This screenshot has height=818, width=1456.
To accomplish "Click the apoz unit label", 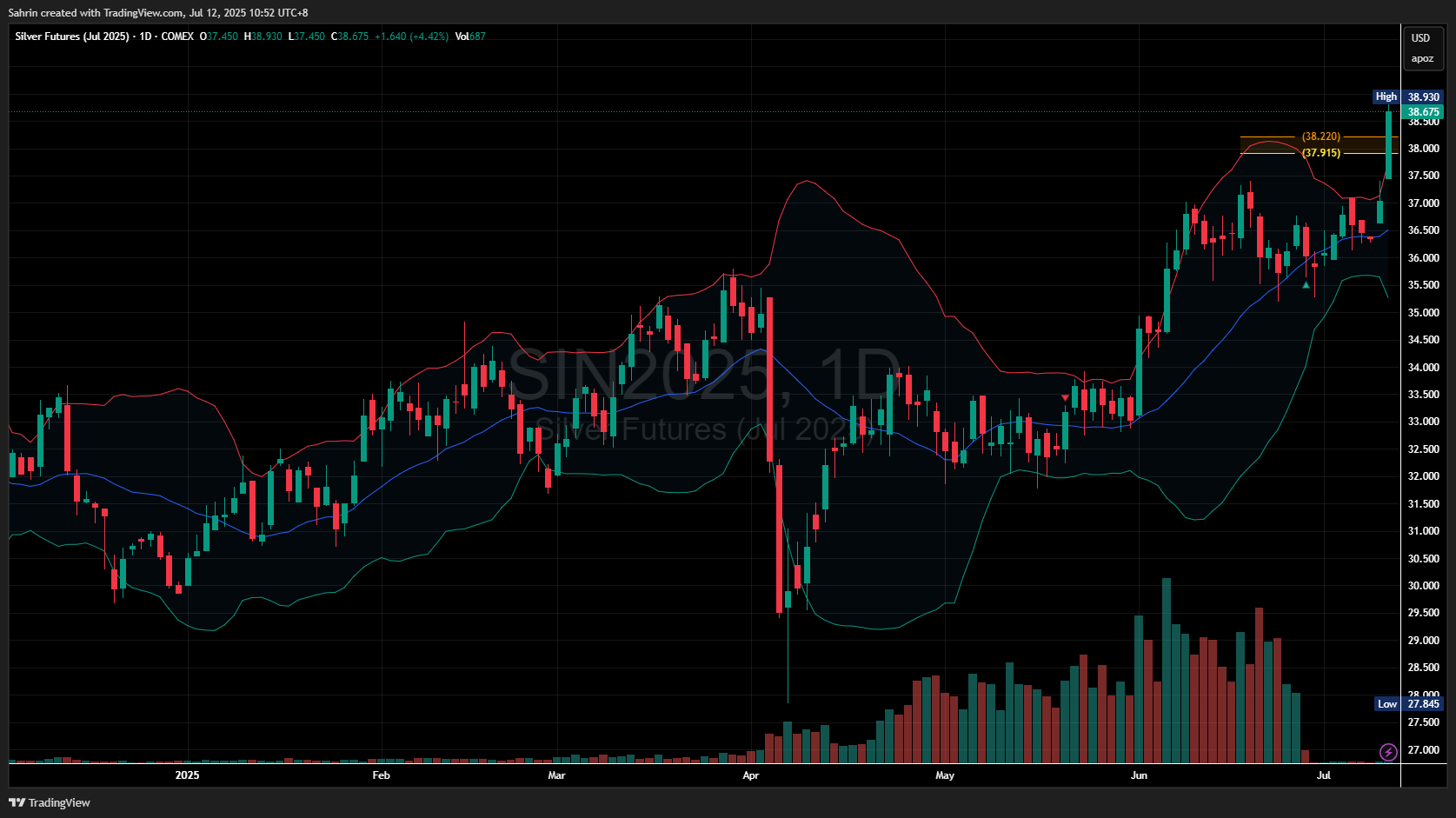I will pyautogui.click(x=1422, y=59).
